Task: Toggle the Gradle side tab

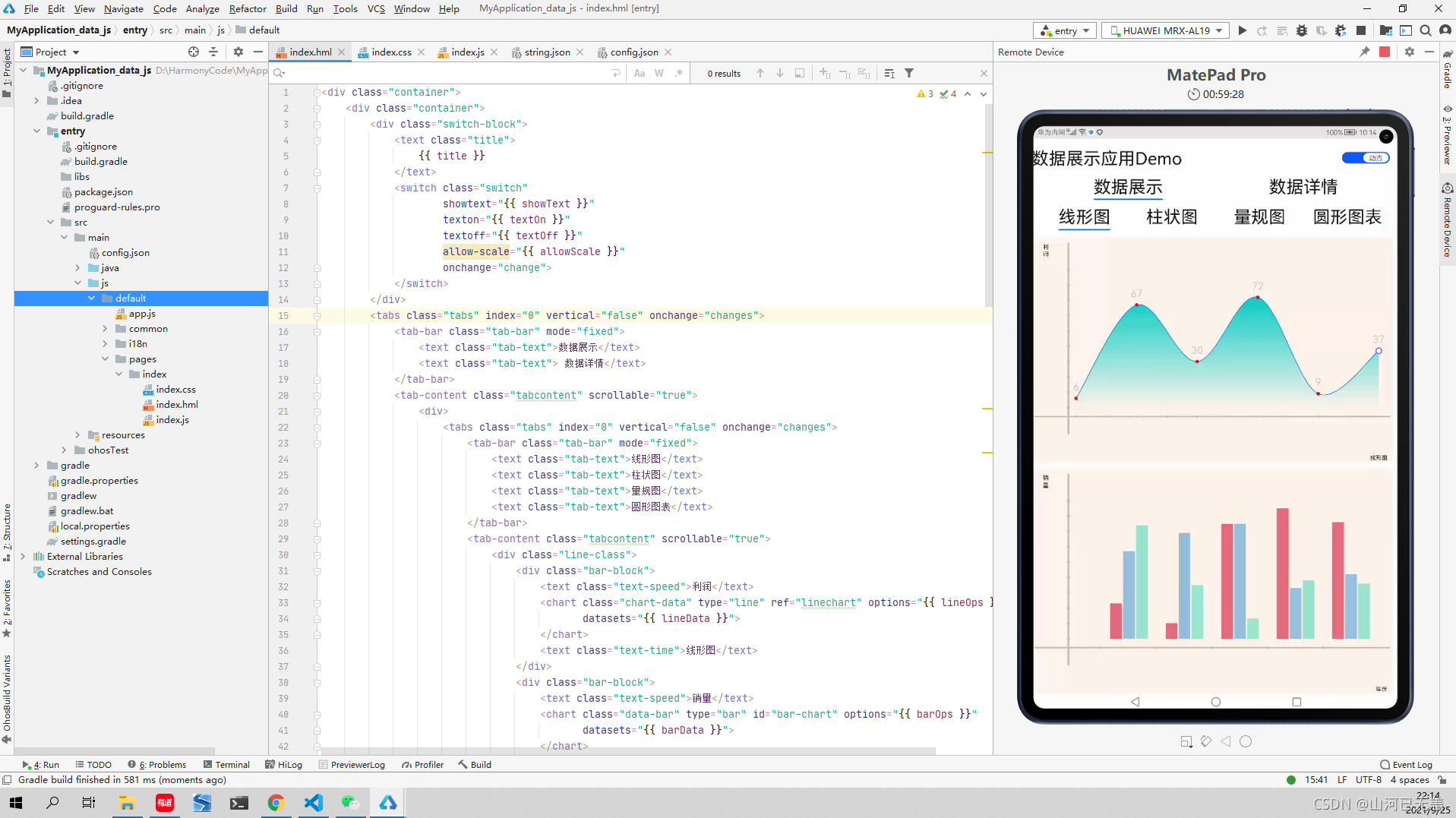Action: point(1448,70)
